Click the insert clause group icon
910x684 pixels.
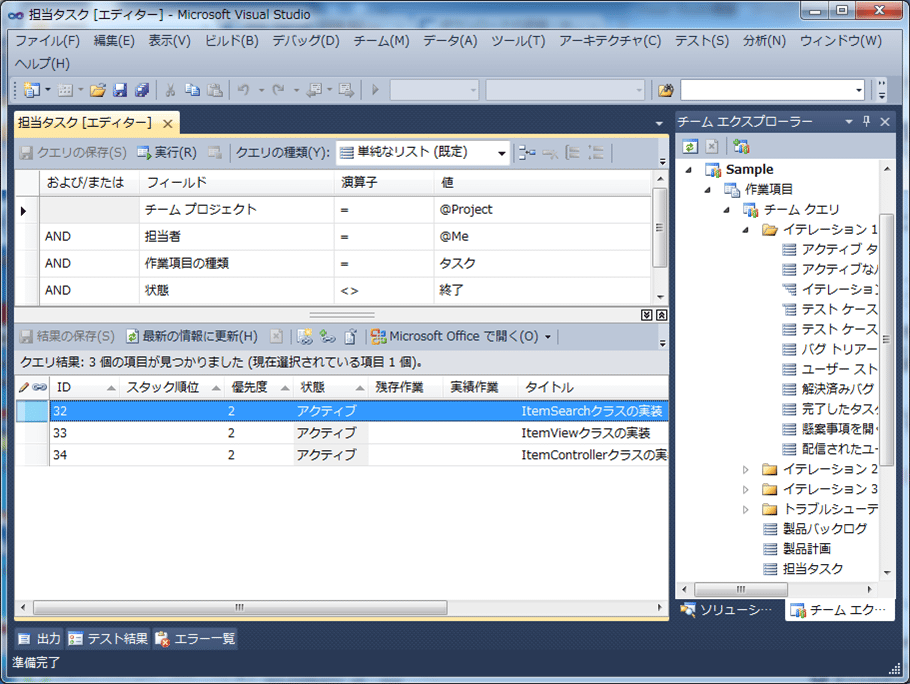tap(527, 153)
